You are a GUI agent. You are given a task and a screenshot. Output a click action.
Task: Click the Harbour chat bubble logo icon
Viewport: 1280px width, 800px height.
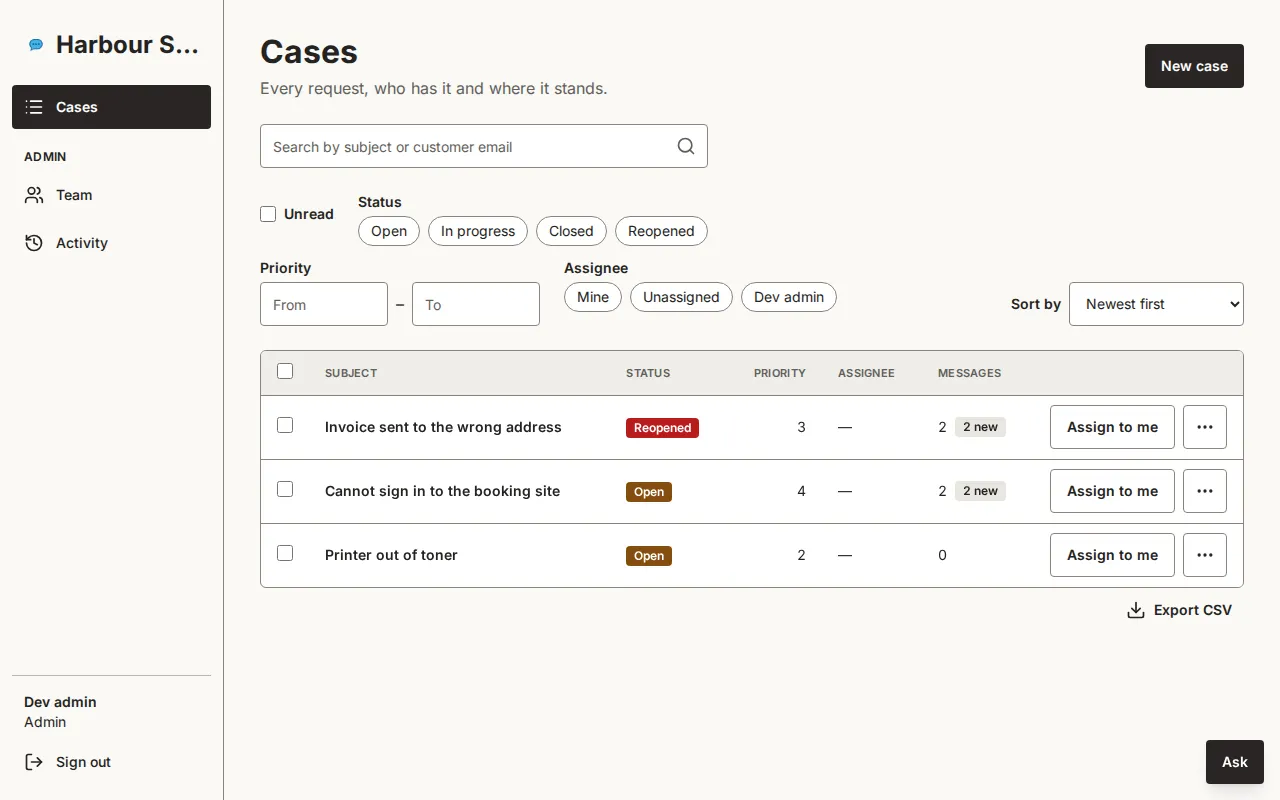[x=36, y=45]
